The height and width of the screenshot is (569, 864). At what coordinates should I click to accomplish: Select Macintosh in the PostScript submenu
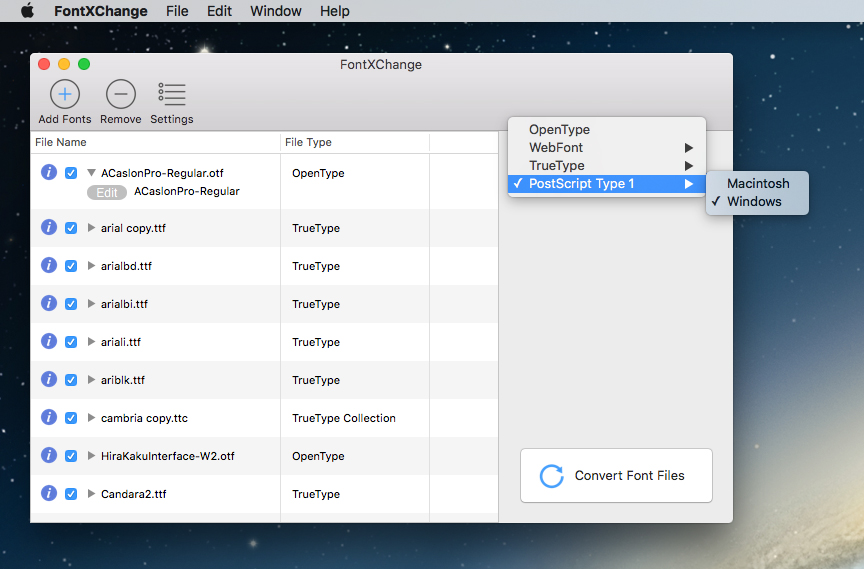(757, 183)
